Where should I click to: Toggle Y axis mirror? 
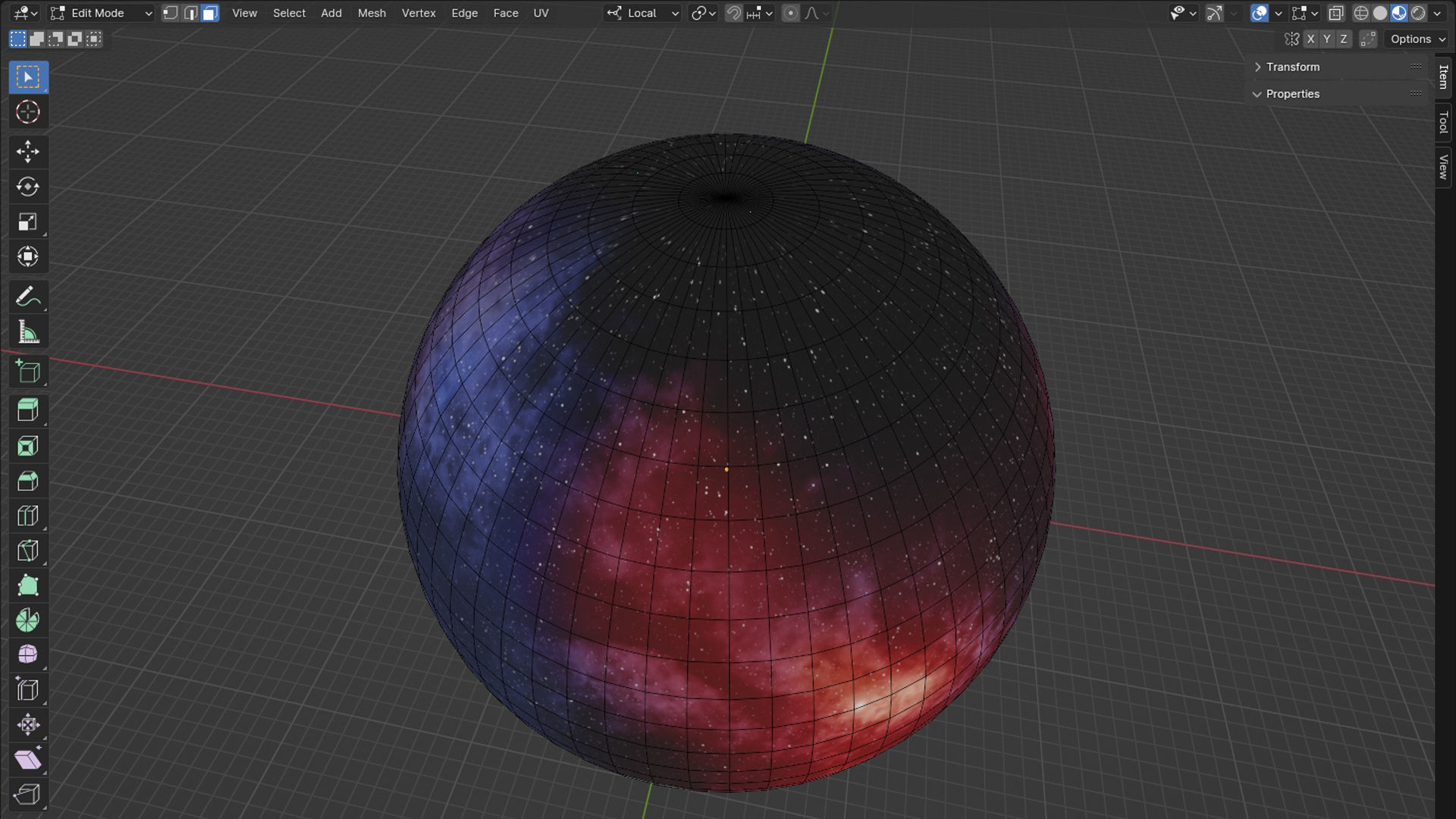1327,39
